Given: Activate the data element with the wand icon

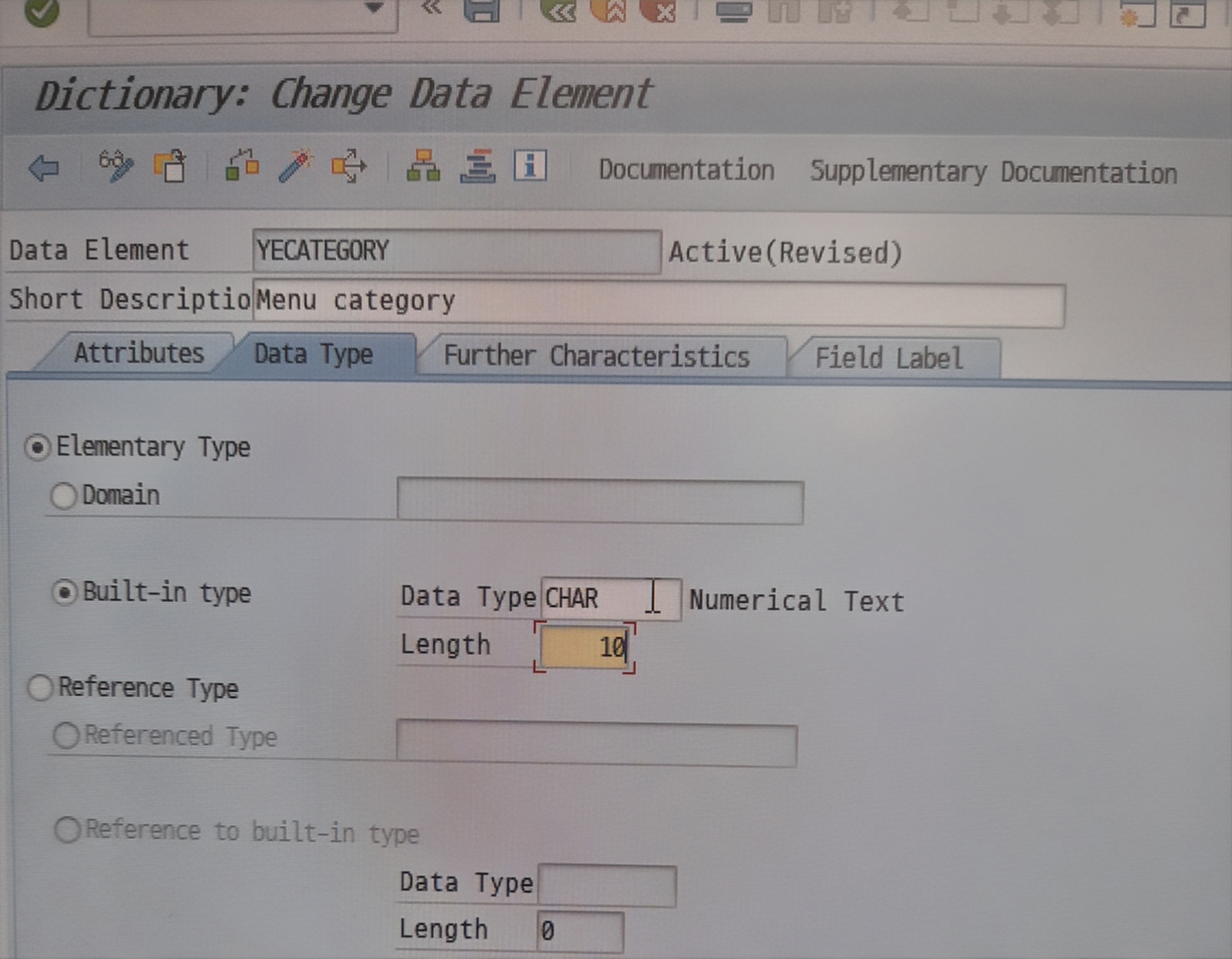Looking at the screenshot, I should [x=295, y=165].
